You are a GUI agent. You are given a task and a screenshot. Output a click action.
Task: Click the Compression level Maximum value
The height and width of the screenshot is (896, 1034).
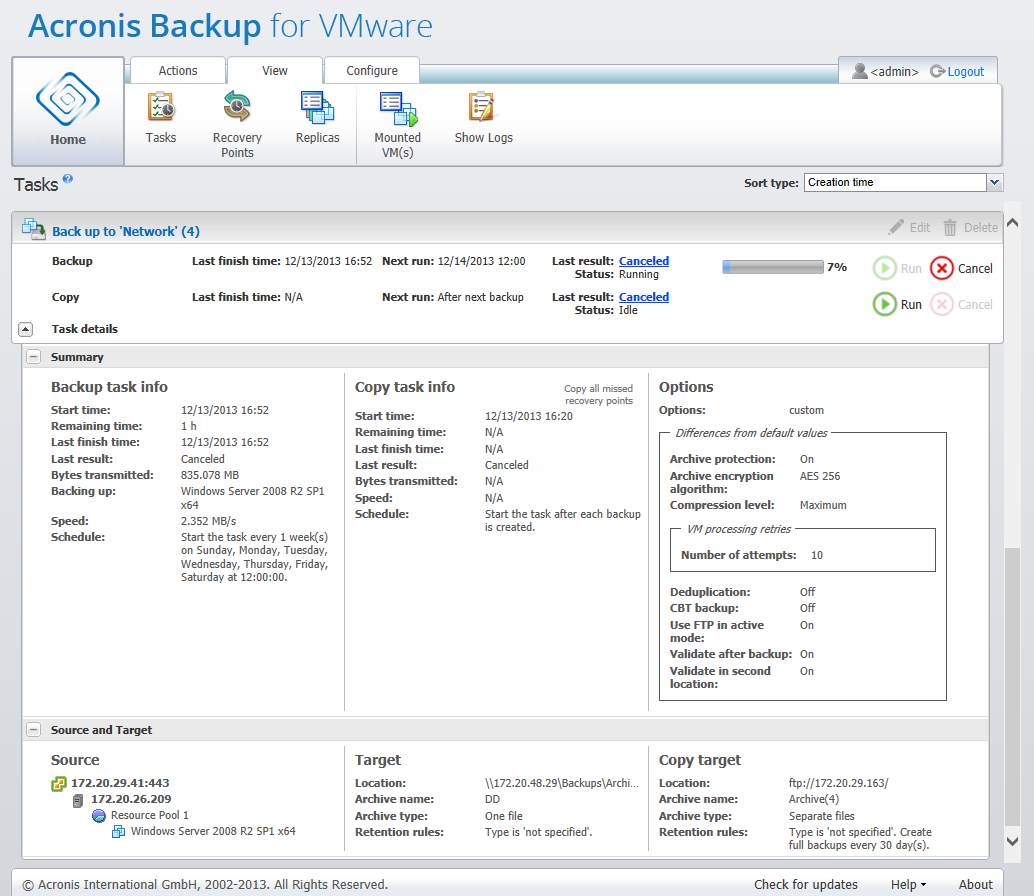point(823,505)
